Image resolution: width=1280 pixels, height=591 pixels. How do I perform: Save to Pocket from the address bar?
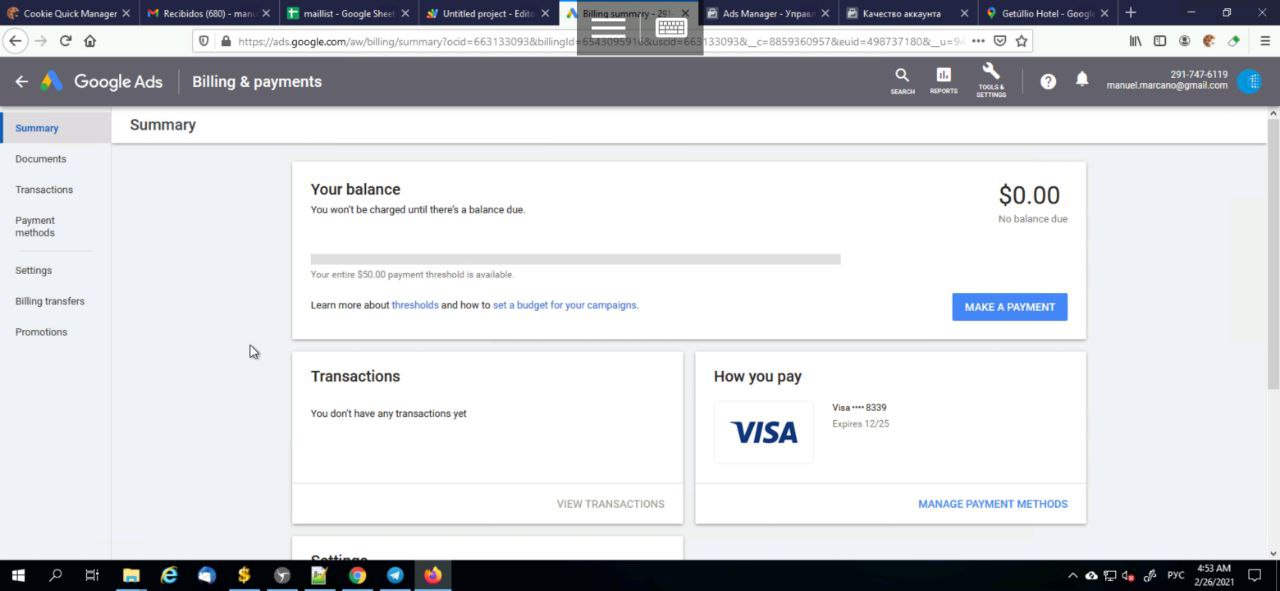pos(1000,41)
